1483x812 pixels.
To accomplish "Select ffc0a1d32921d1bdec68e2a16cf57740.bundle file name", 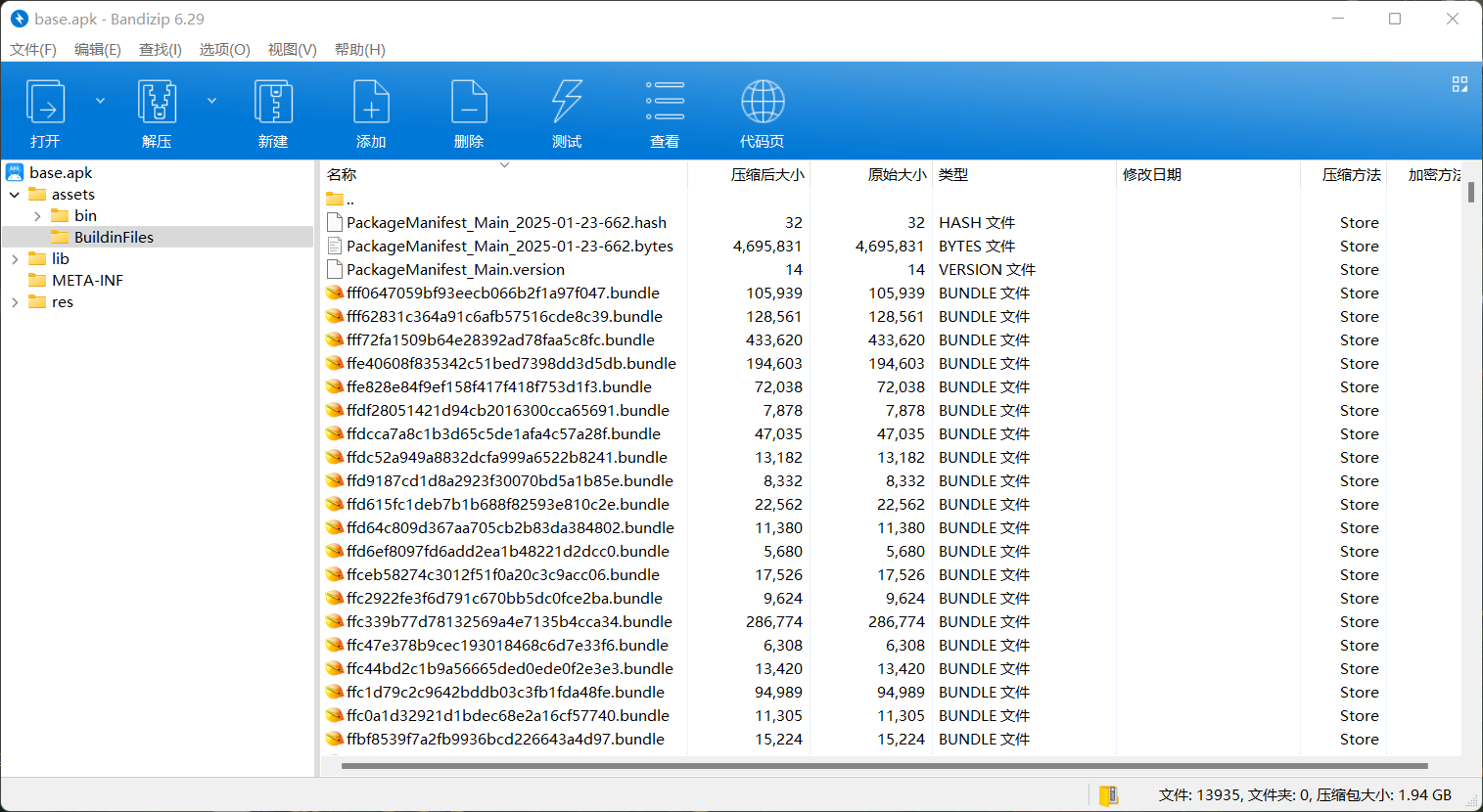I will pyautogui.click(x=508, y=715).
